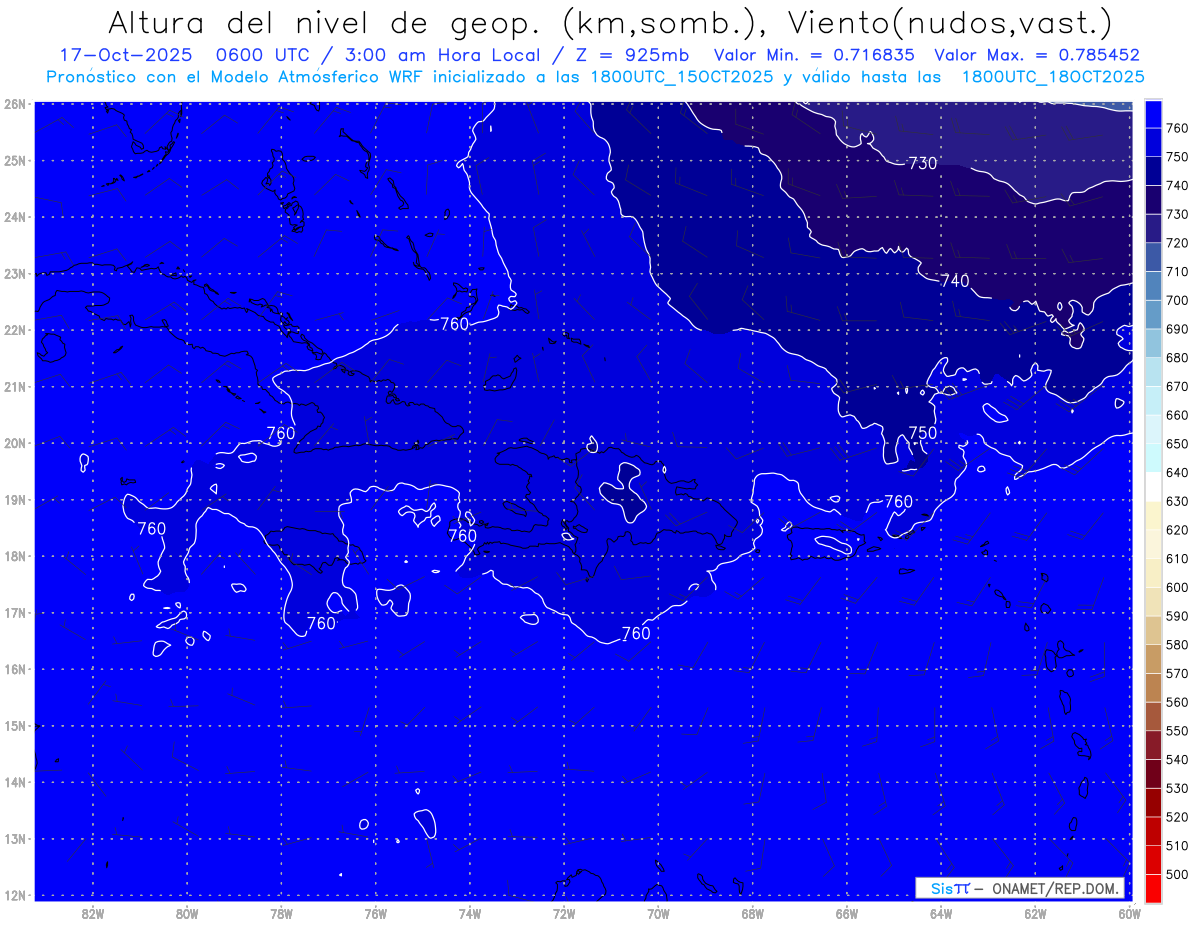Select the valid-until time '1800UTC_18OCT2025'
Viewport: 1200px width, 927px height.
1053,77
